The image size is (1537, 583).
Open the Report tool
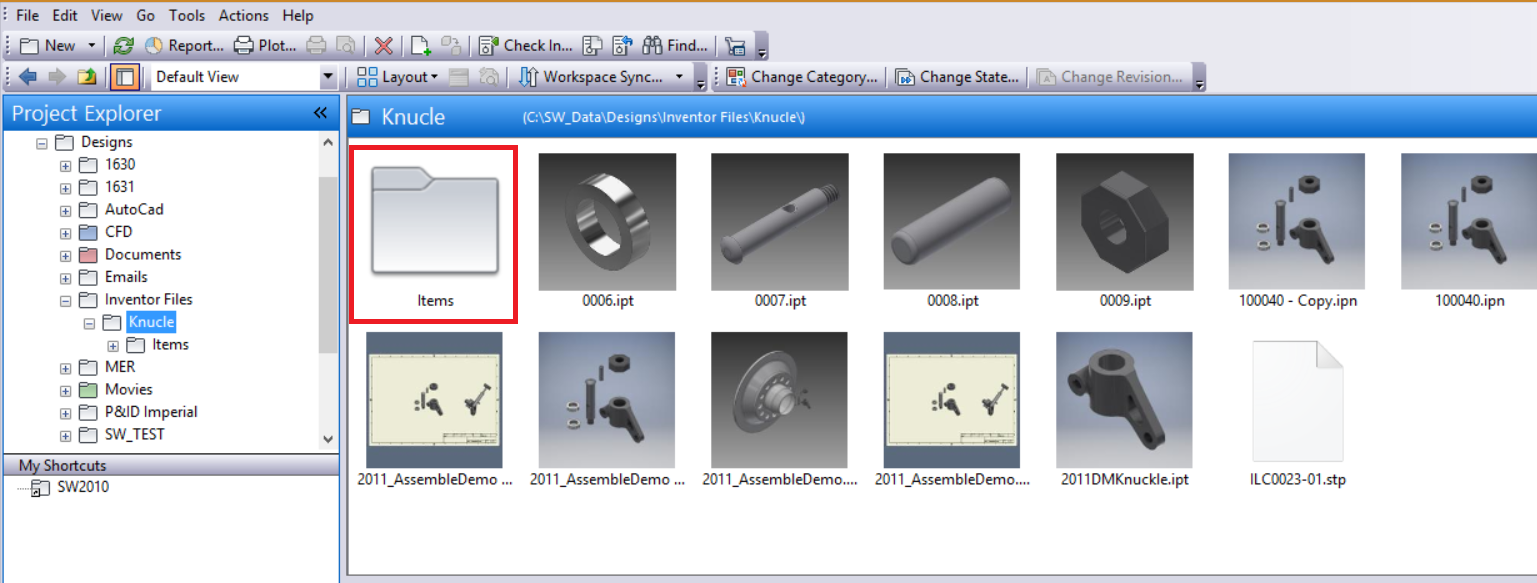185,45
